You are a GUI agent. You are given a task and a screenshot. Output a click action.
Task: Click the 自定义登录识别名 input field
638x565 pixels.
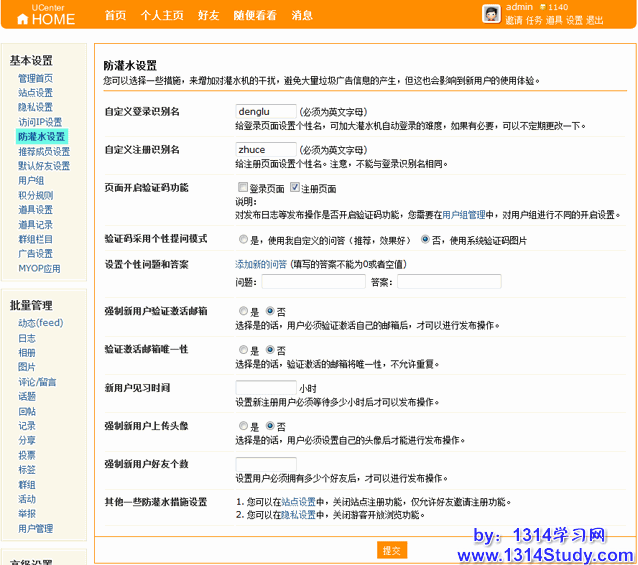click(265, 111)
